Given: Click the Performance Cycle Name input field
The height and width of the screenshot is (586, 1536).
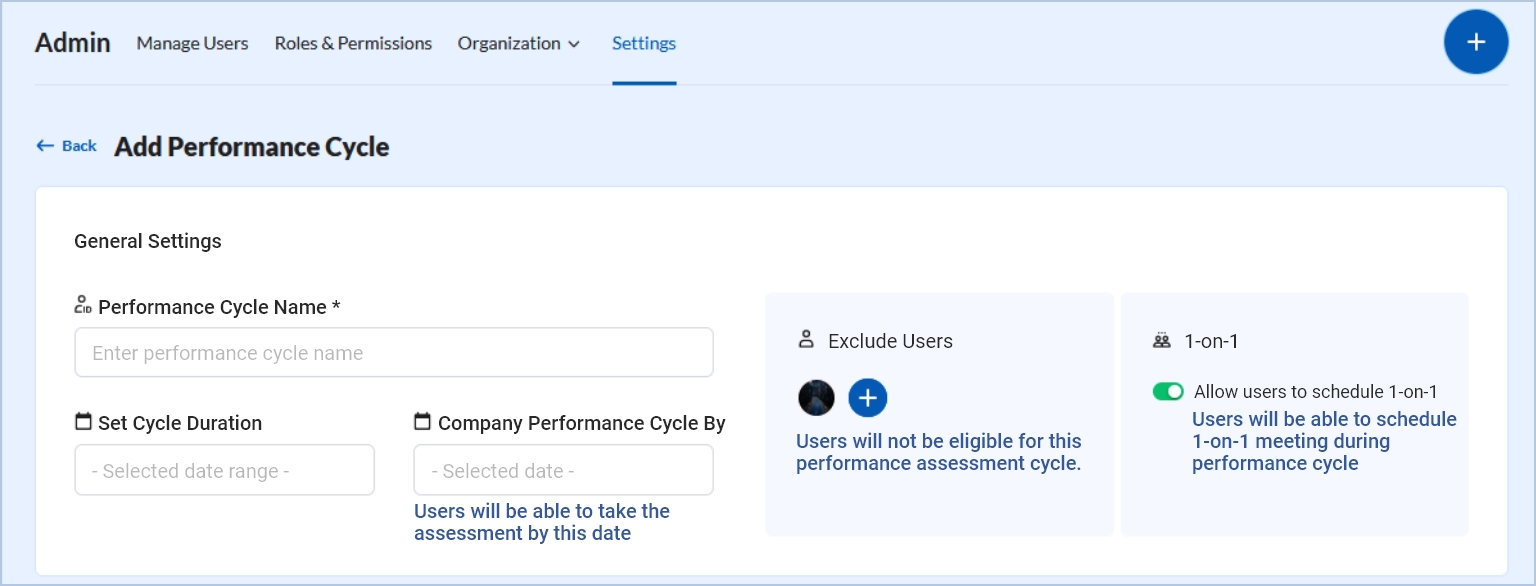Looking at the screenshot, I should [x=394, y=353].
